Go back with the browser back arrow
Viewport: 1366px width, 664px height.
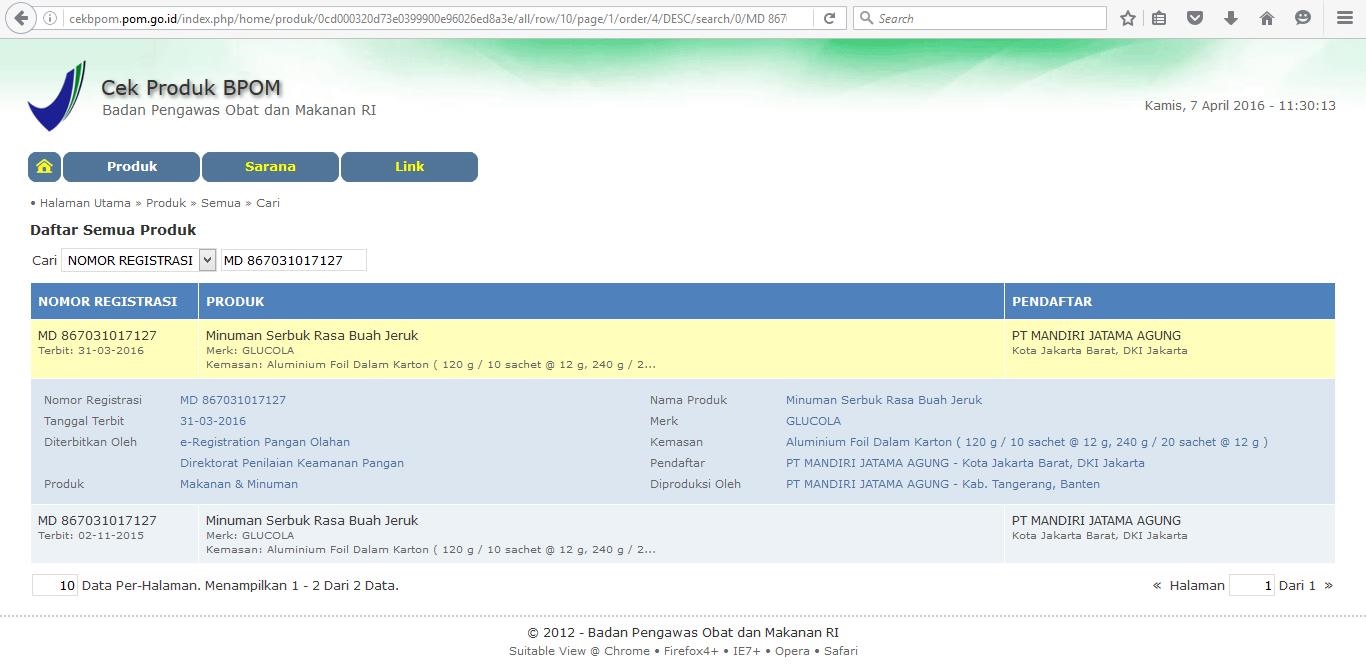click(x=22, y=18)
